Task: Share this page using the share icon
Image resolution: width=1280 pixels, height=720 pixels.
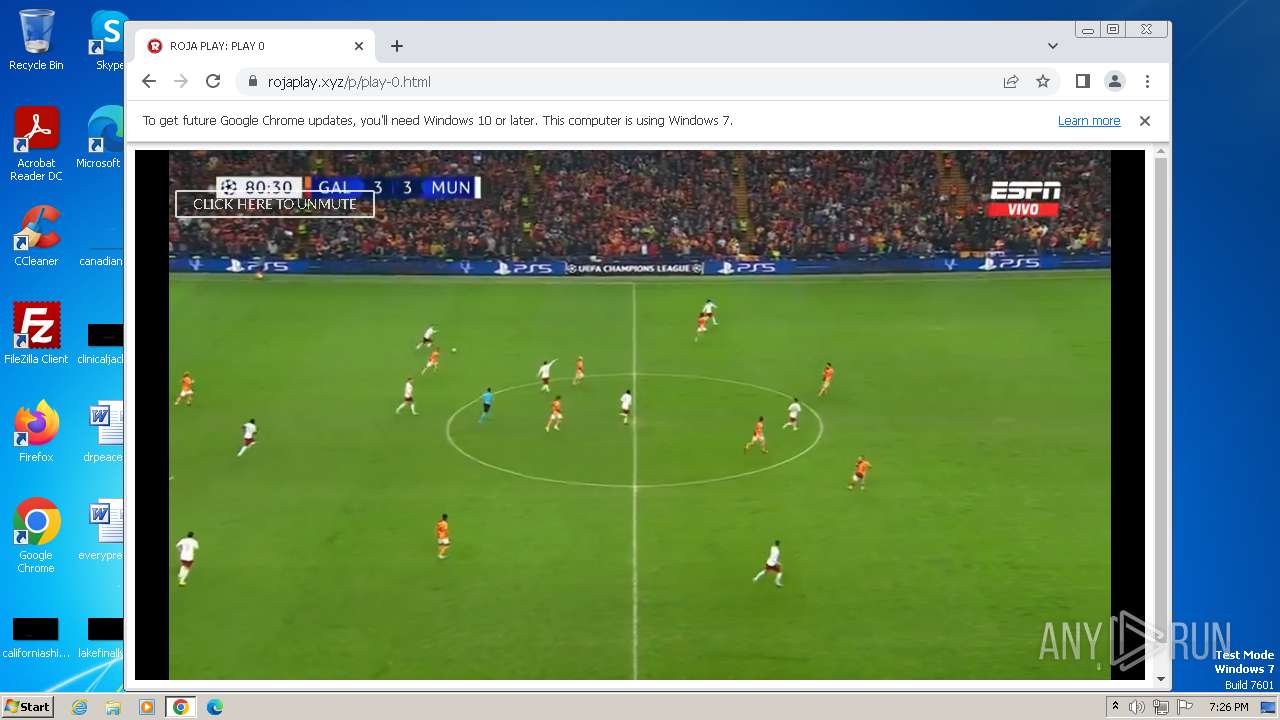Action: point(1011,82)
